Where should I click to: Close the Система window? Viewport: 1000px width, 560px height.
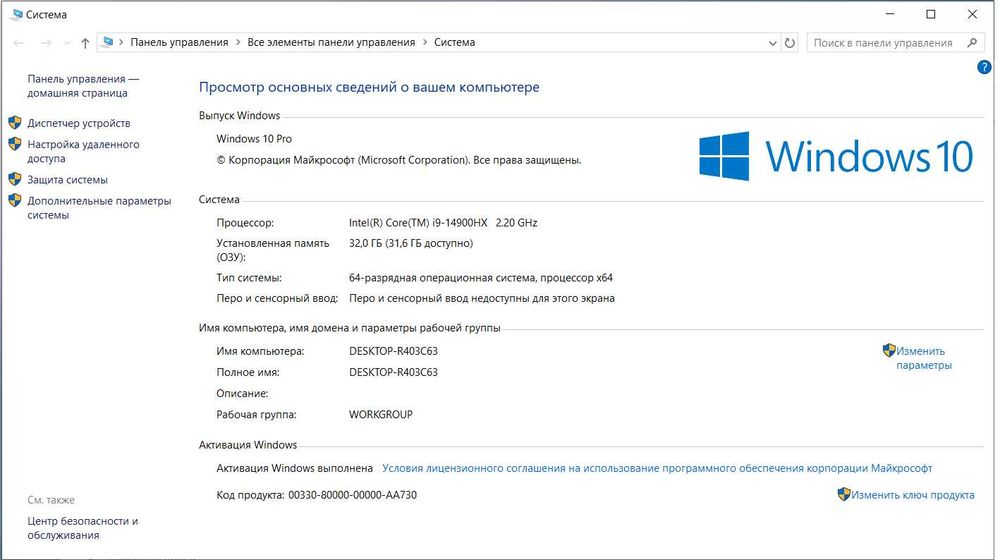[972, 14]
